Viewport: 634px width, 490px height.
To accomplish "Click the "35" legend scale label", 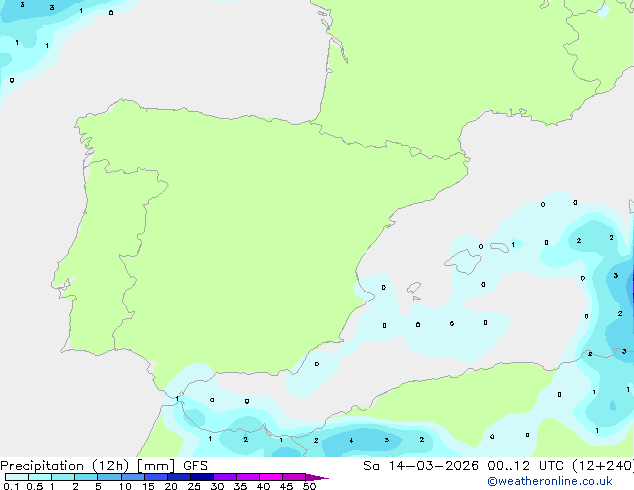I will pos(240,486).
